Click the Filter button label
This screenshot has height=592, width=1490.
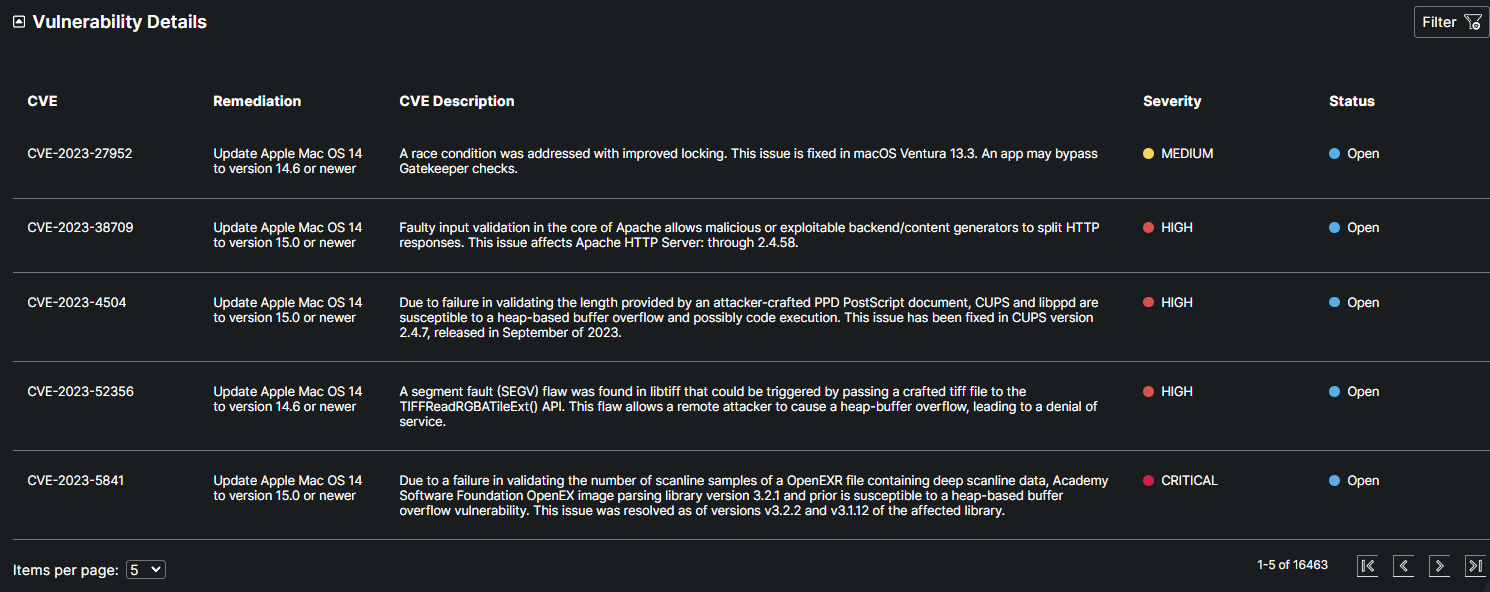tap(1439, 22)
